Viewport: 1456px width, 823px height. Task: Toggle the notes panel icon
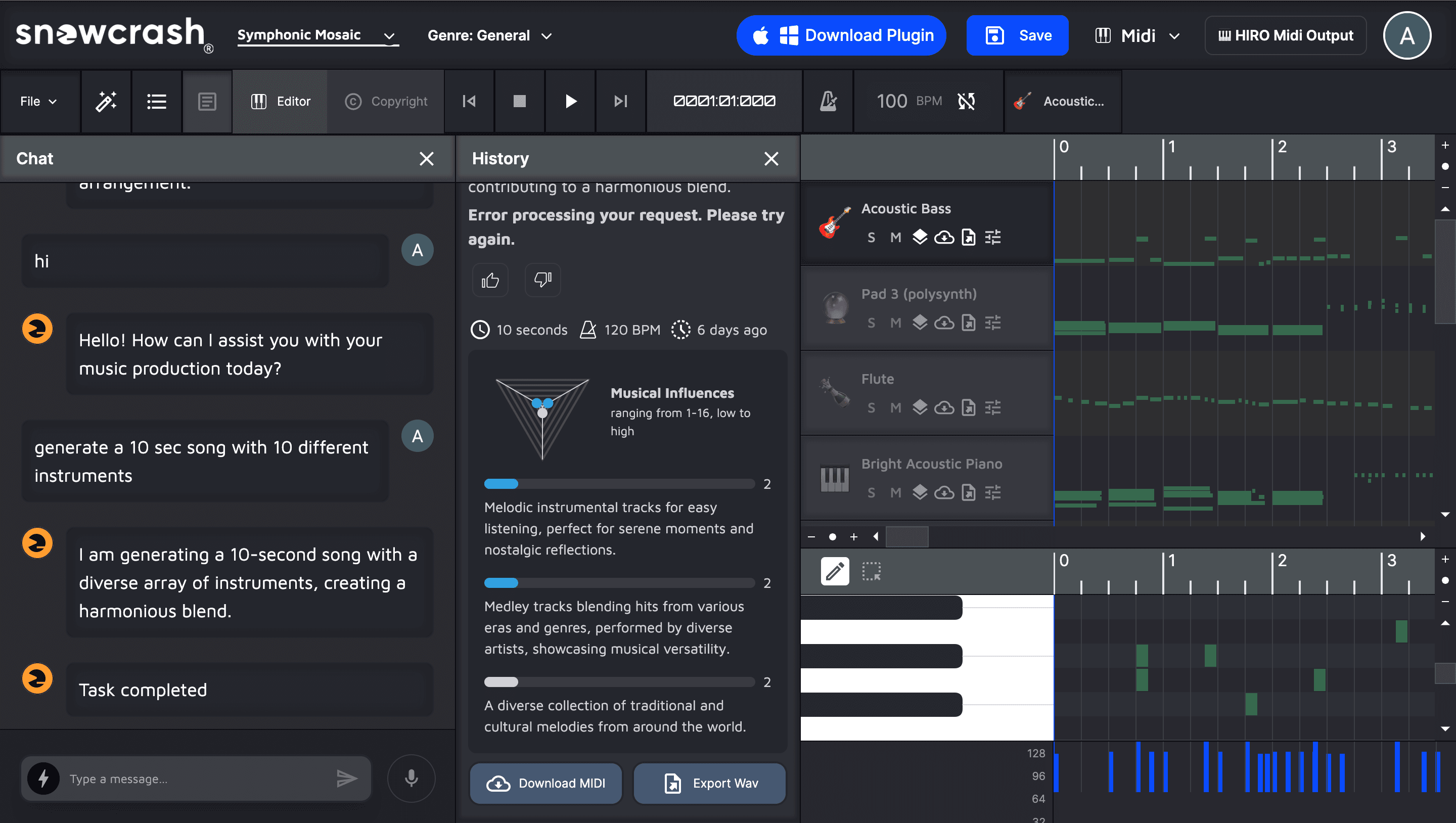click(207, 101)
